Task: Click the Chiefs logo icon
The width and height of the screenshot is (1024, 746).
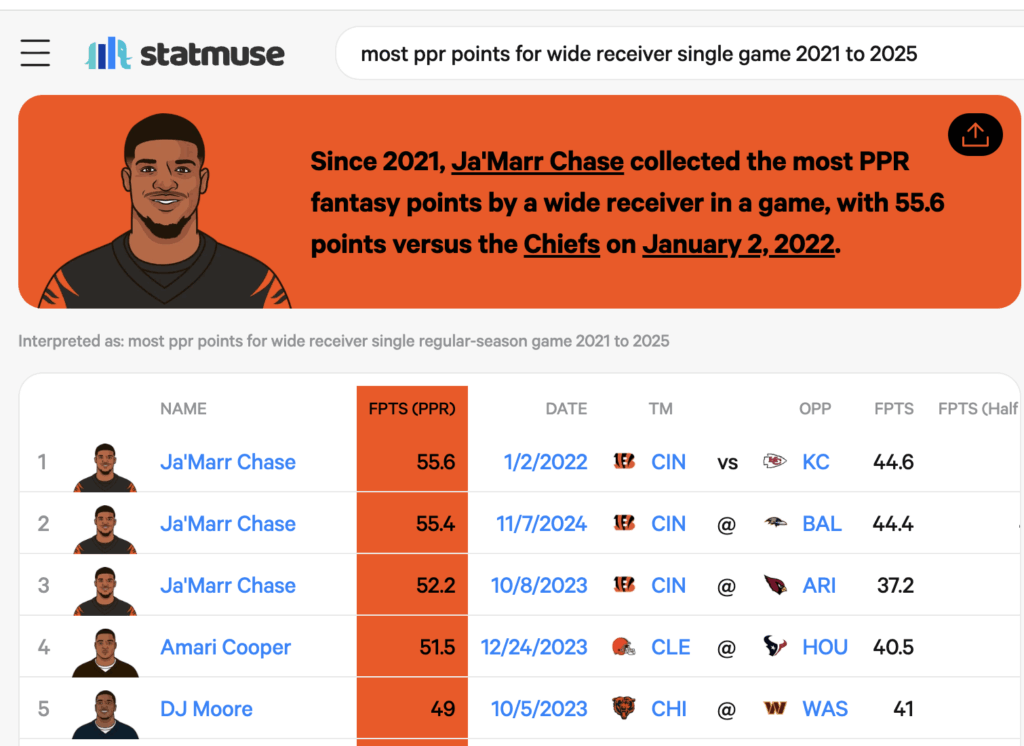Action: point(774,462)
